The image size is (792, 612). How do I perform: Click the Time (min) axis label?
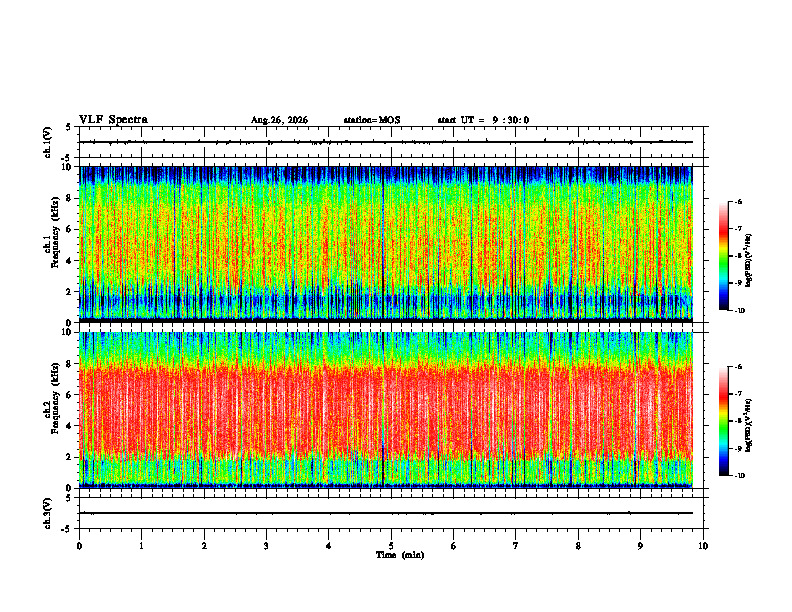point(400,555)
